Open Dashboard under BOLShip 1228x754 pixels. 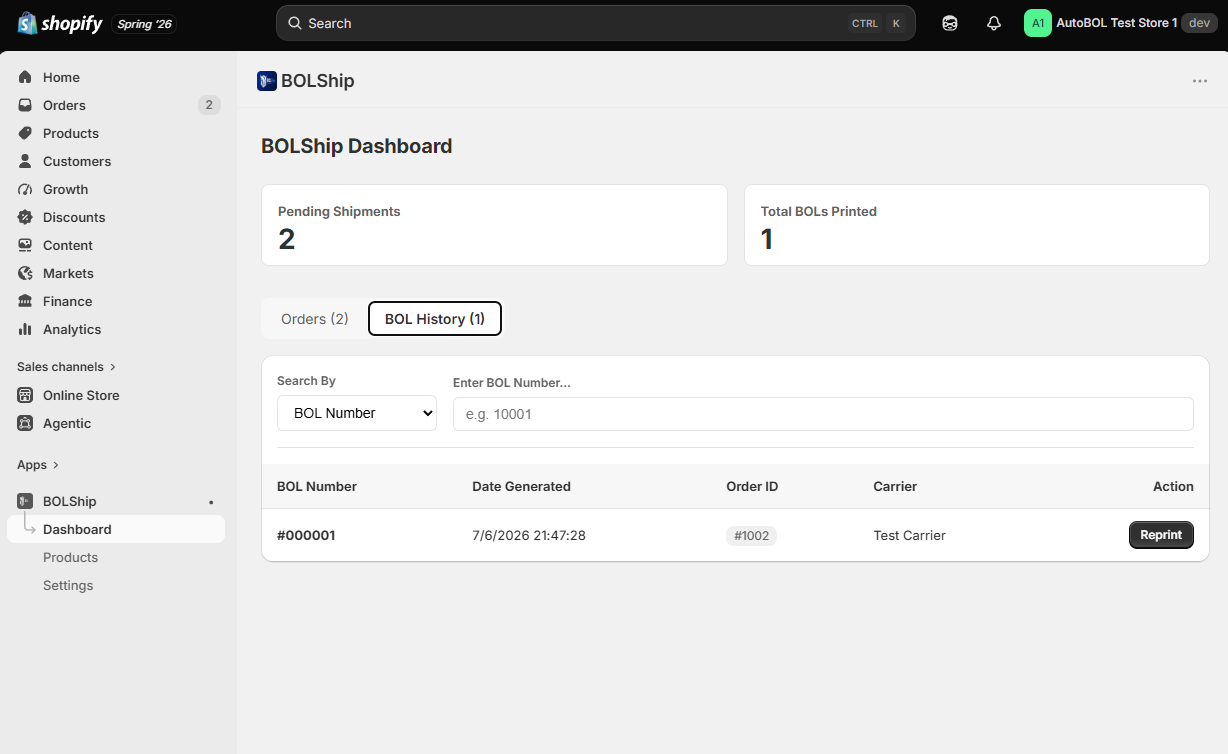point(116,529)
